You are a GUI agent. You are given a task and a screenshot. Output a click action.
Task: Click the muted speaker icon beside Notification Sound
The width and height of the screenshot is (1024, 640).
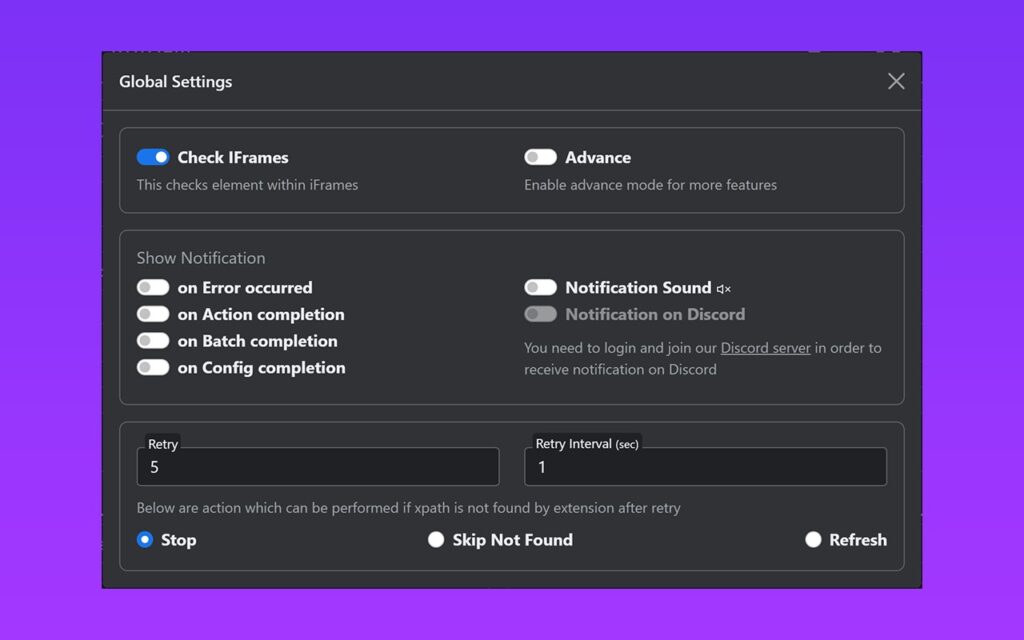[x=724, y=289]
